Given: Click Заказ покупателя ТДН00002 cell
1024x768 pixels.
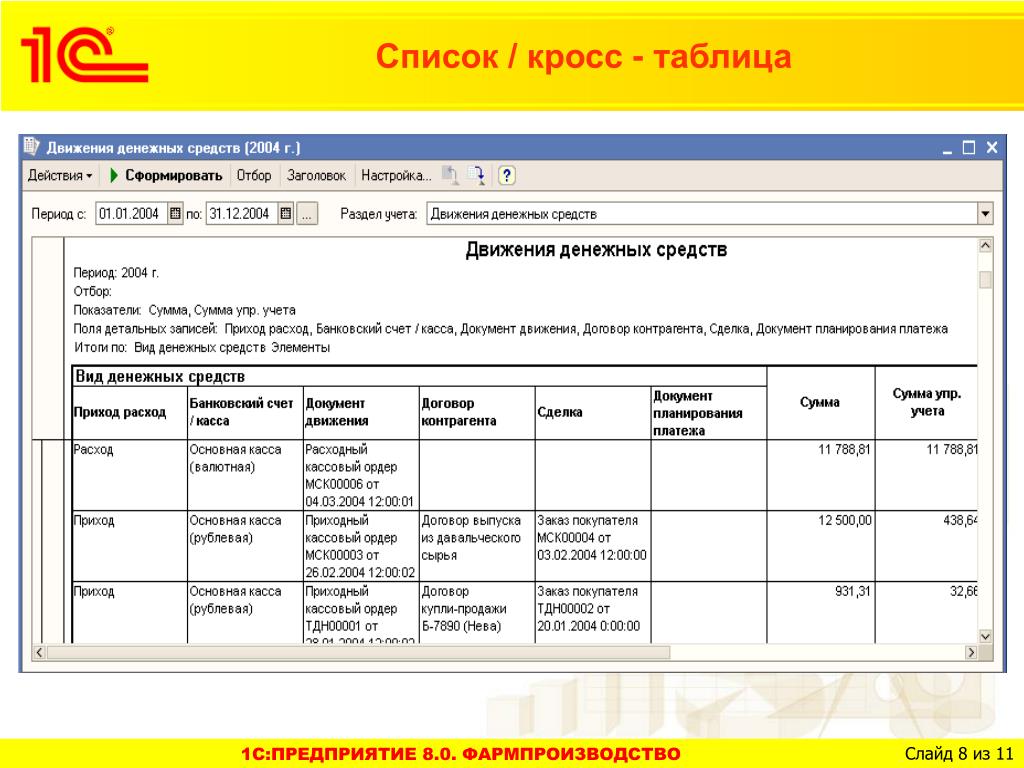Looking at the screenshot, I should pyautogui.click(x=592, y=613).
